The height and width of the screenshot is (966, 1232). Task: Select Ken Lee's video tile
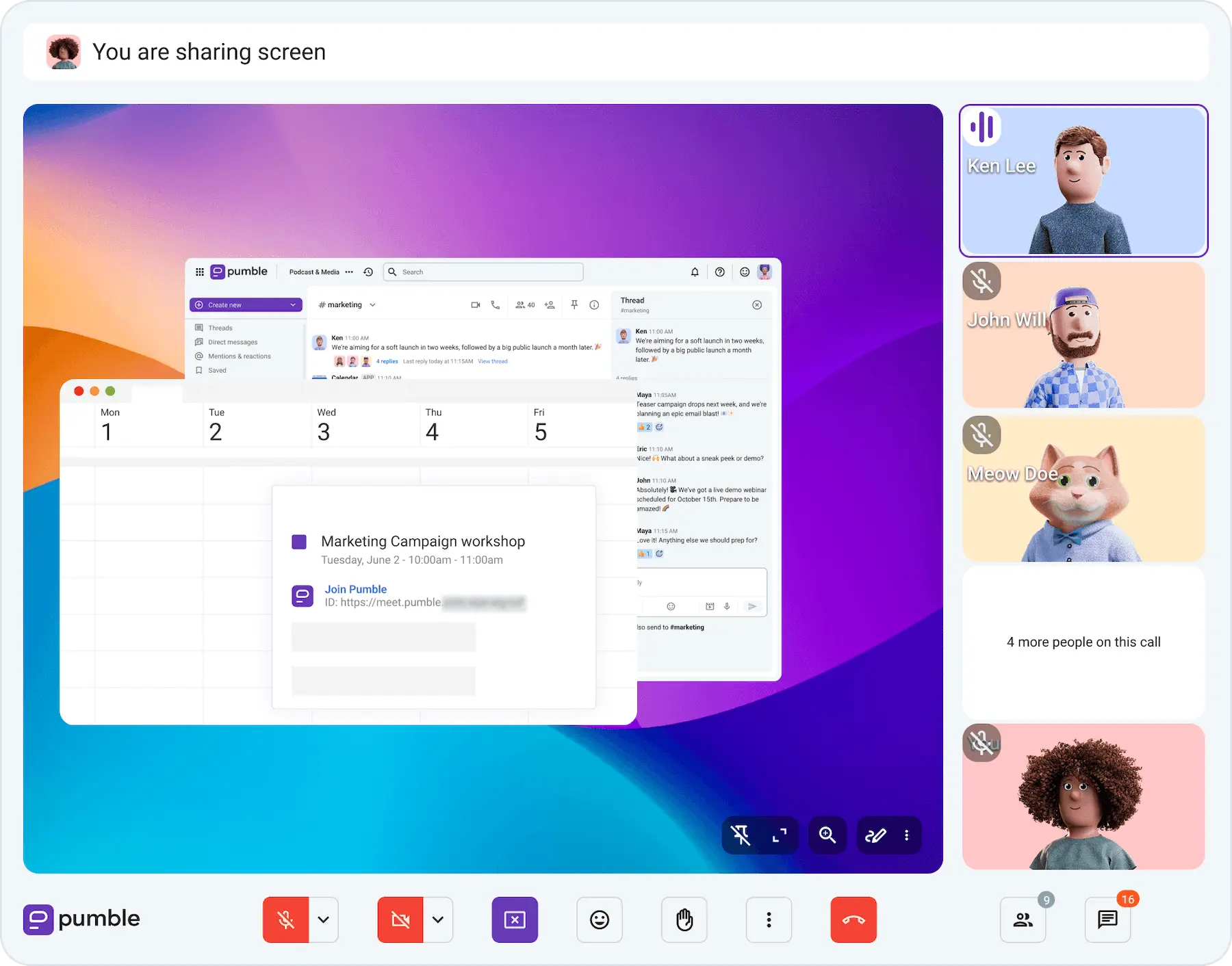tap(1083, 181)
